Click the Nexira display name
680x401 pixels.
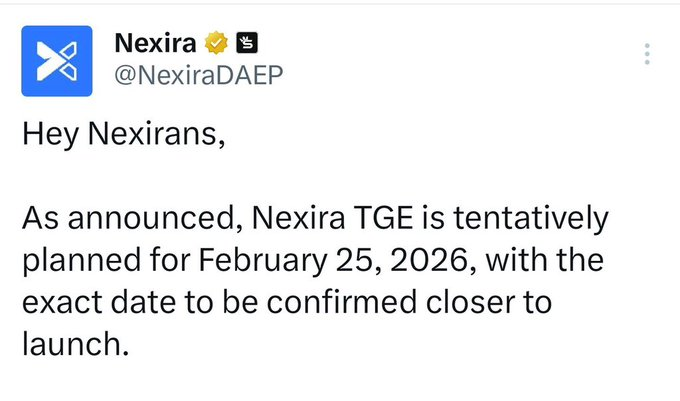[x=156, y=43]
